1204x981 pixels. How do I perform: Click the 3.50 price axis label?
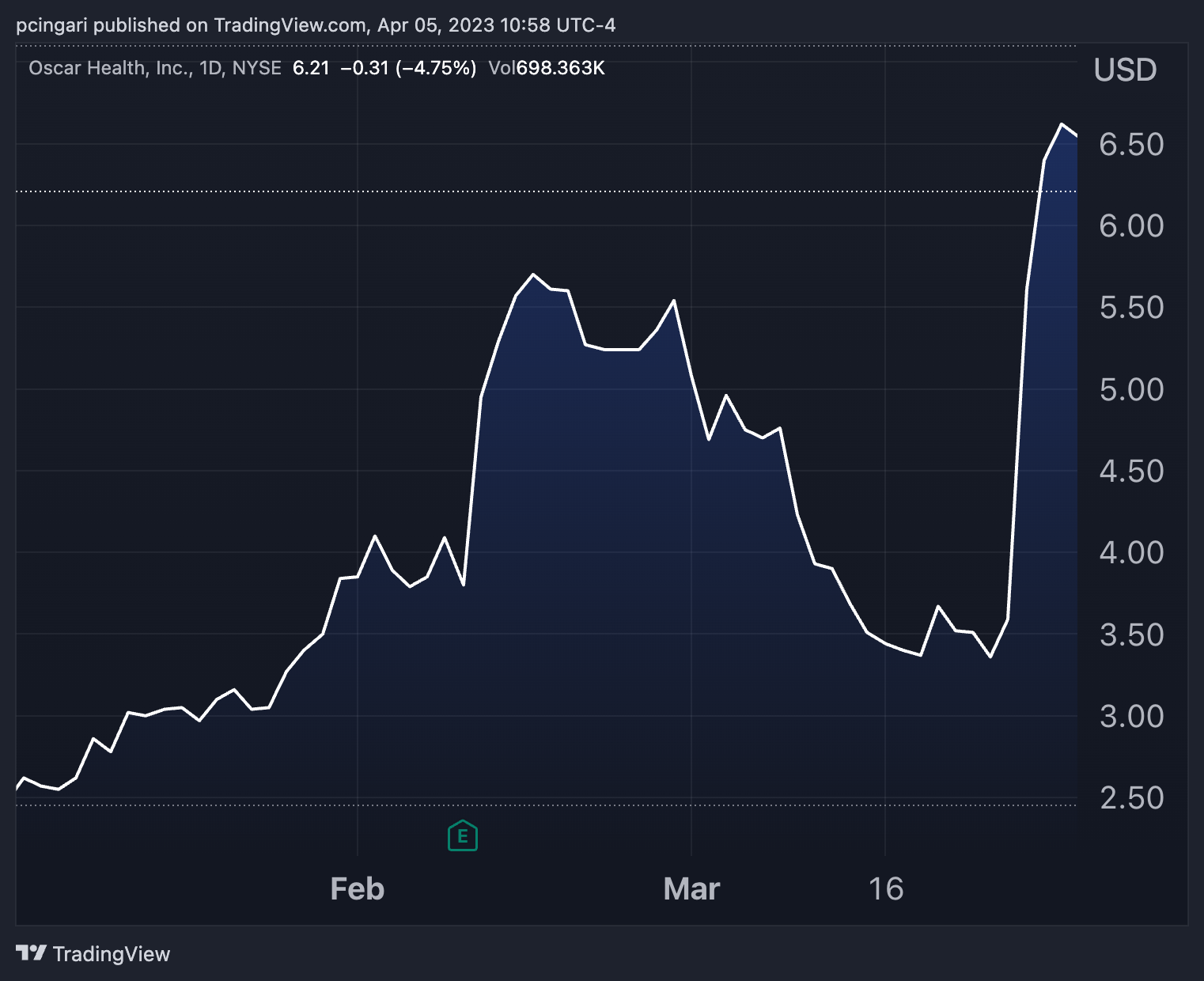click(x=1131, y=634)
